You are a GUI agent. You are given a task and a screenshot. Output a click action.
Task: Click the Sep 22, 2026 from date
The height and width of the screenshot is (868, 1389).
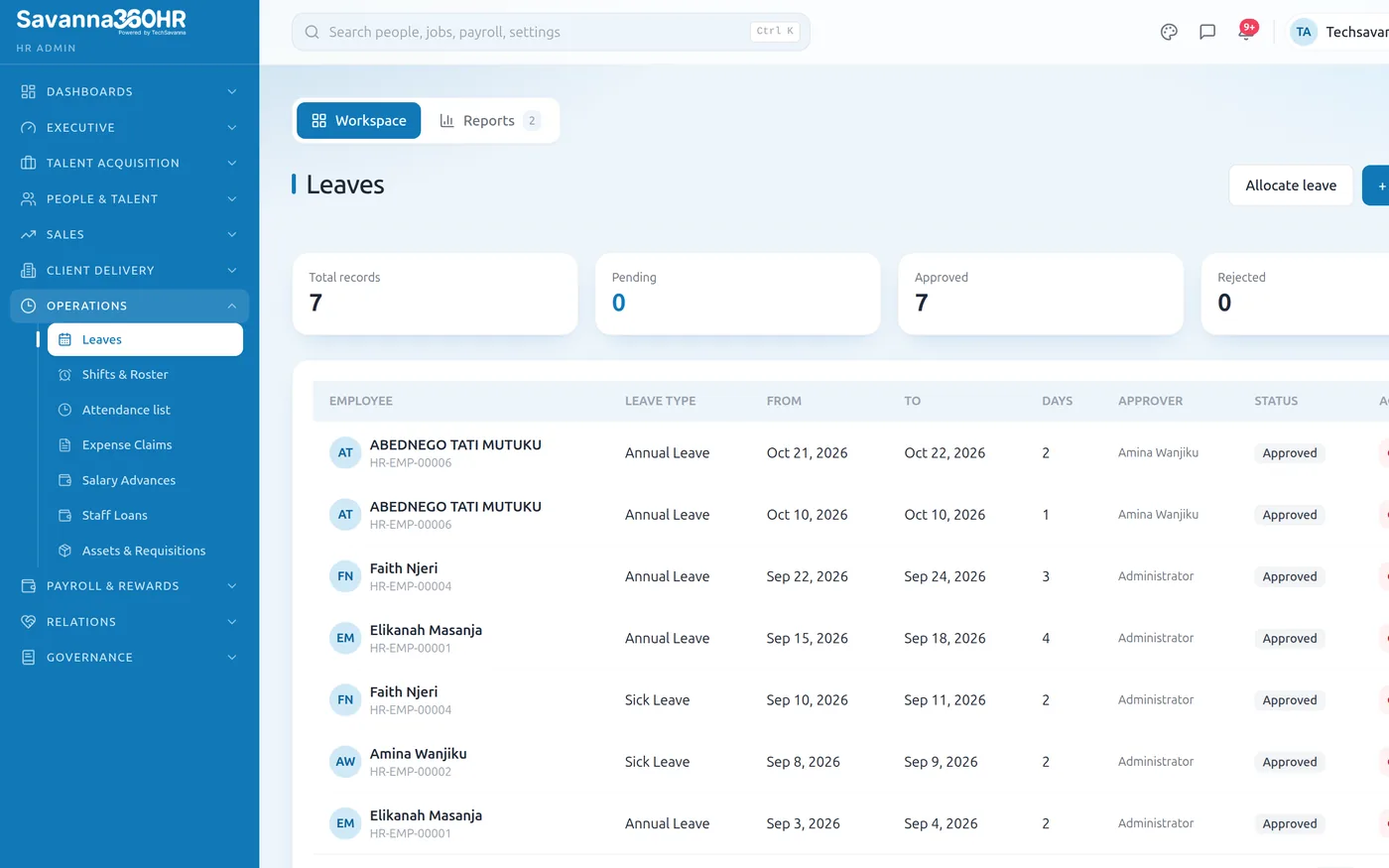pos(808,576)
